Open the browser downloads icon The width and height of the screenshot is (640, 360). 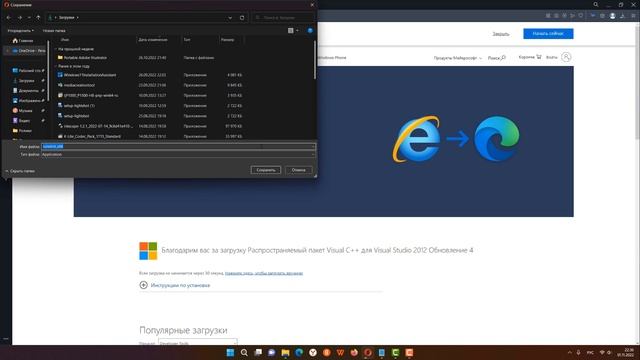[x=622, y=16]
